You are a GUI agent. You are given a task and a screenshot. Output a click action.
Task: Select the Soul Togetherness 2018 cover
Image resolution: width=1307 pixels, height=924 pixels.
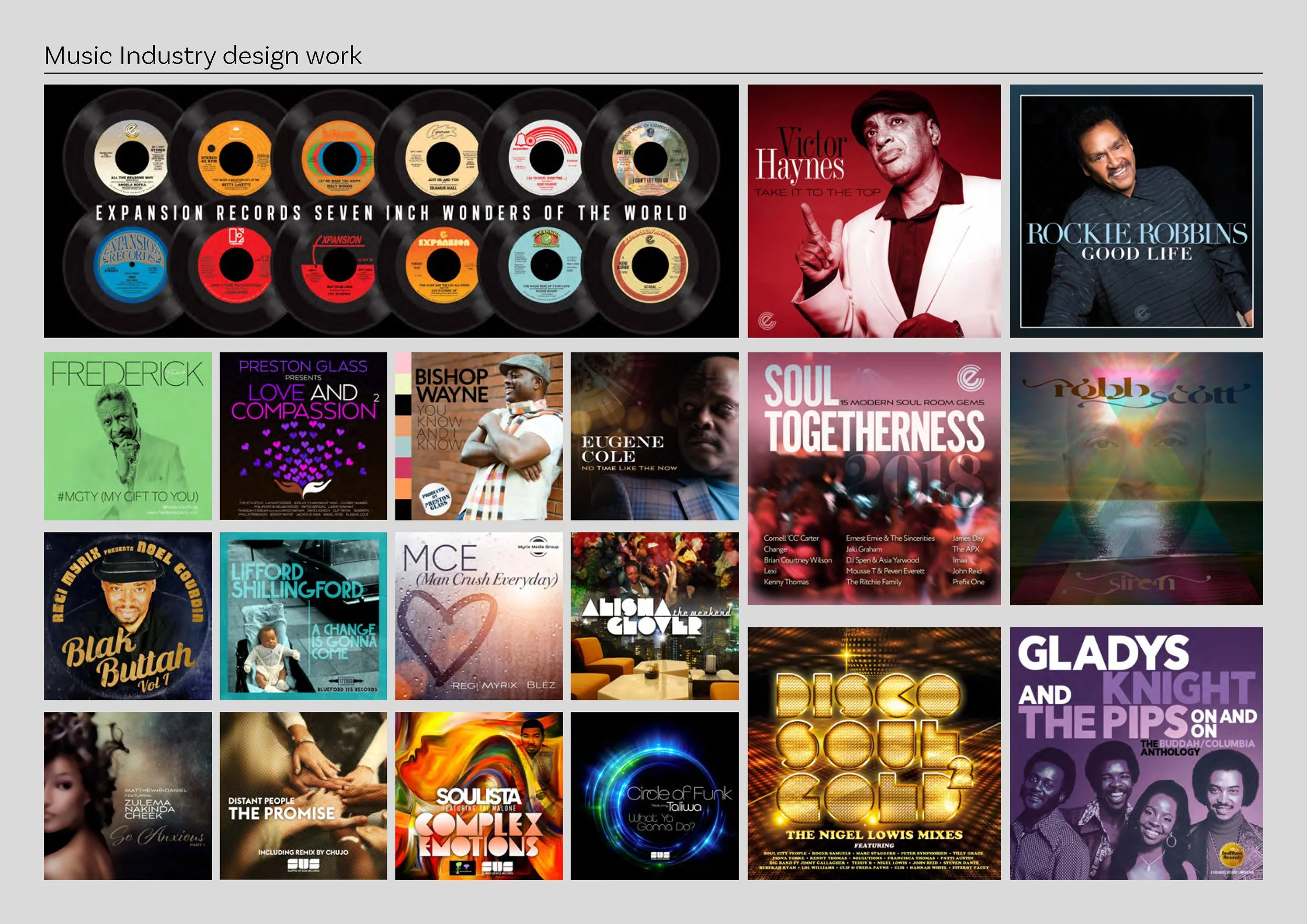[x=874, y=479]
